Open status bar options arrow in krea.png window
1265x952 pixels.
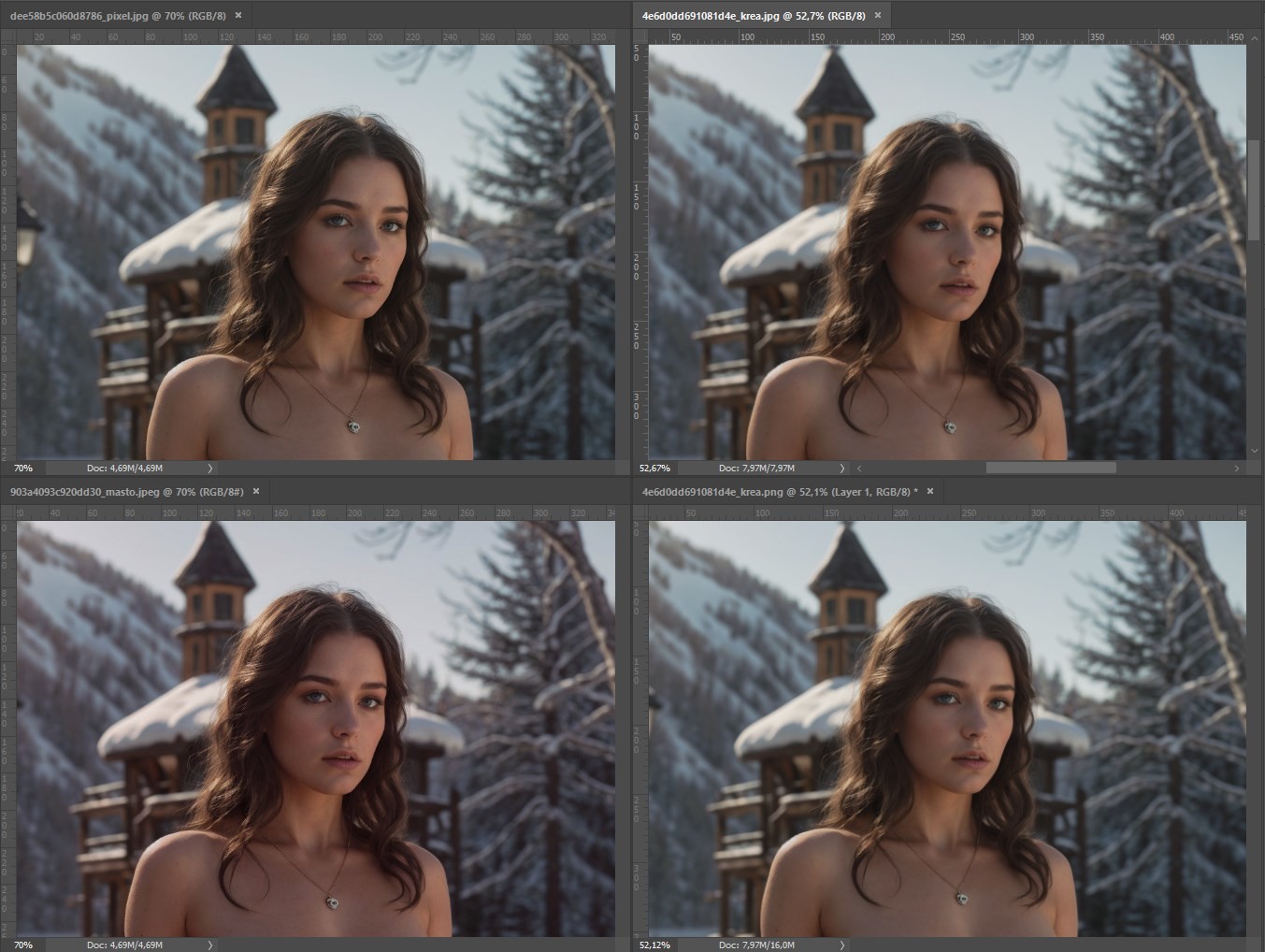tap(842, 945)
